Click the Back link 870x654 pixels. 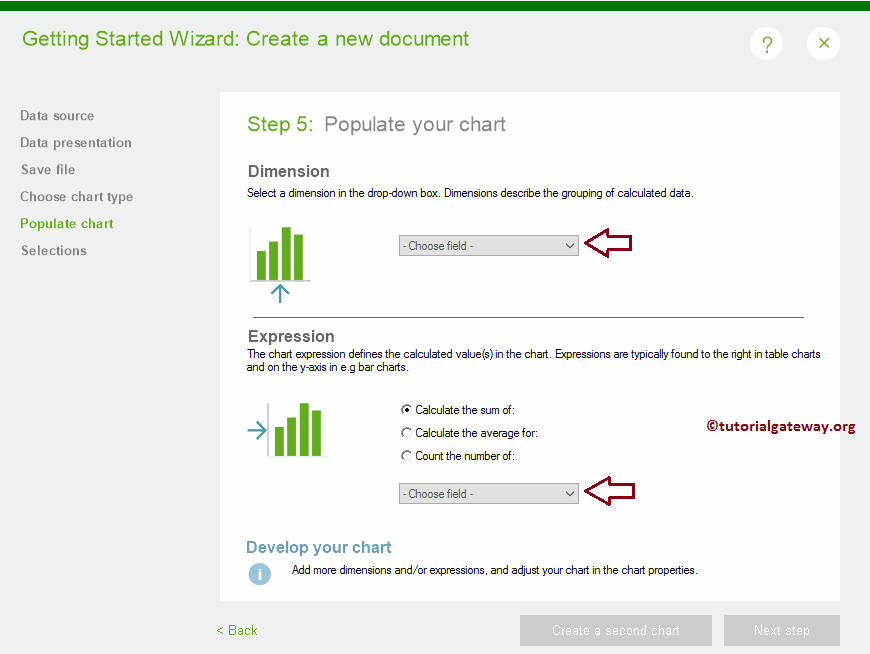pos(236,630)
